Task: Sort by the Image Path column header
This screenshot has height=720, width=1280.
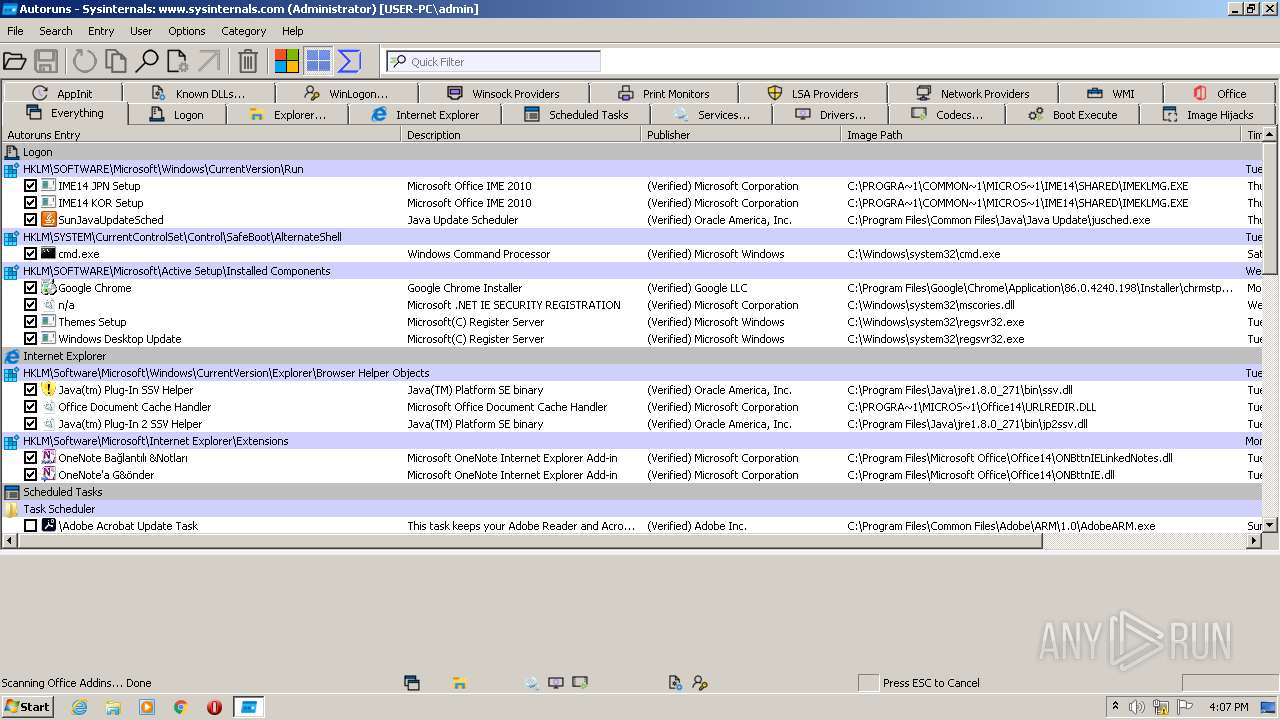Action: coord(1041,135)
